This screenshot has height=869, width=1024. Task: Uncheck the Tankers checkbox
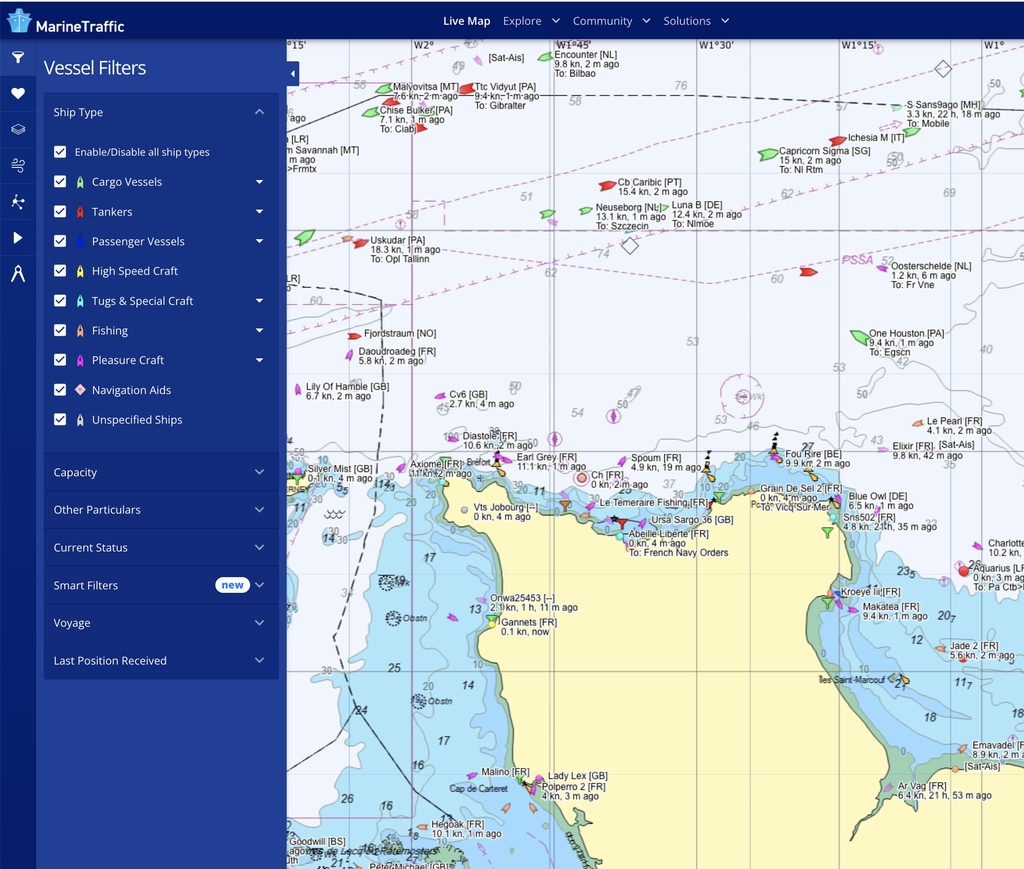coord(60,212)
